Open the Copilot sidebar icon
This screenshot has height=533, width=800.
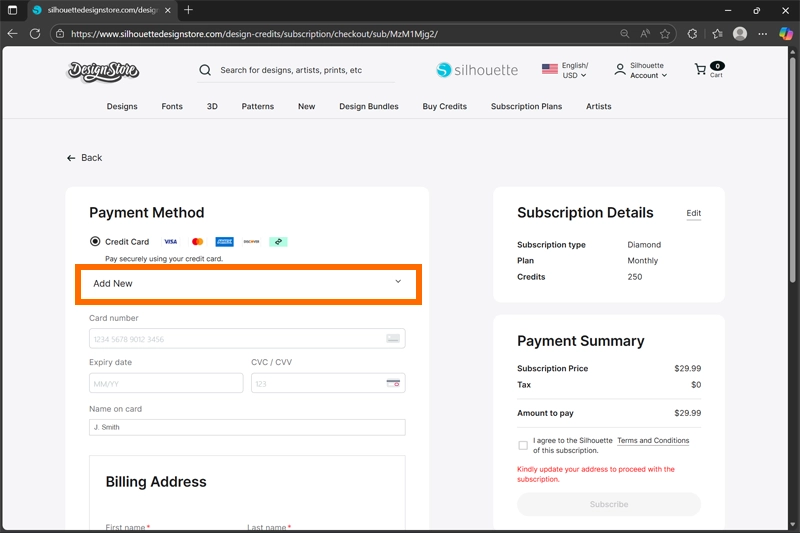pos(786,33)
